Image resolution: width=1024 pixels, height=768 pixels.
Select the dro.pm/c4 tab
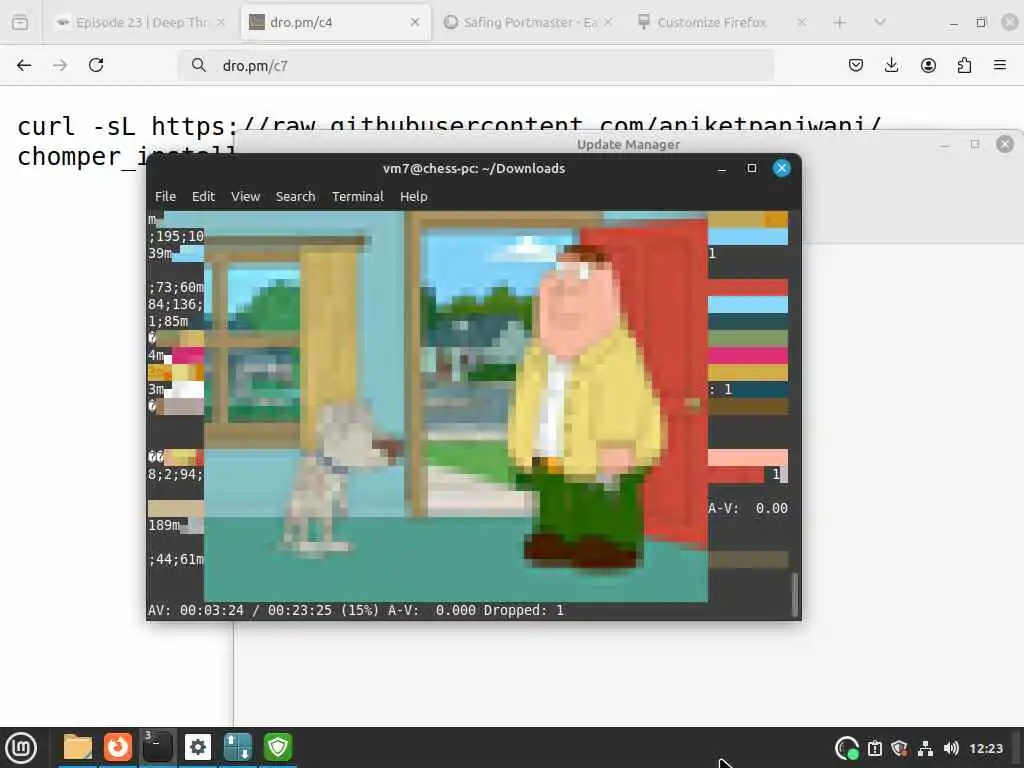click(336, 23)
